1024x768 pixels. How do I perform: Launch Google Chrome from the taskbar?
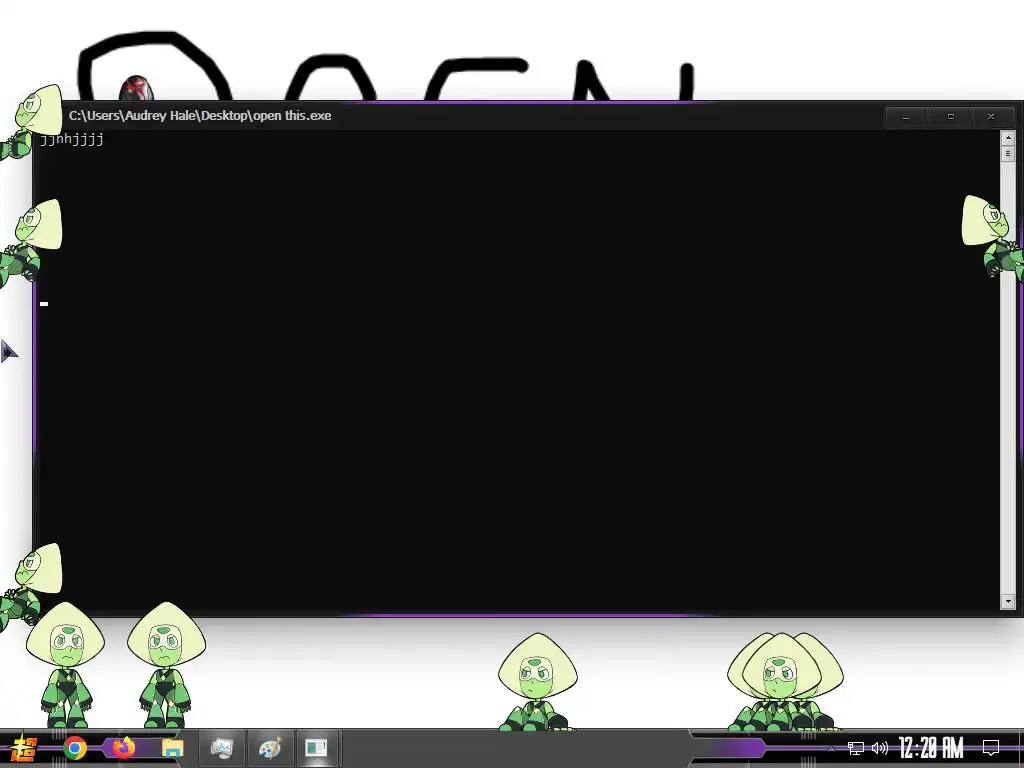click(74, 748)
